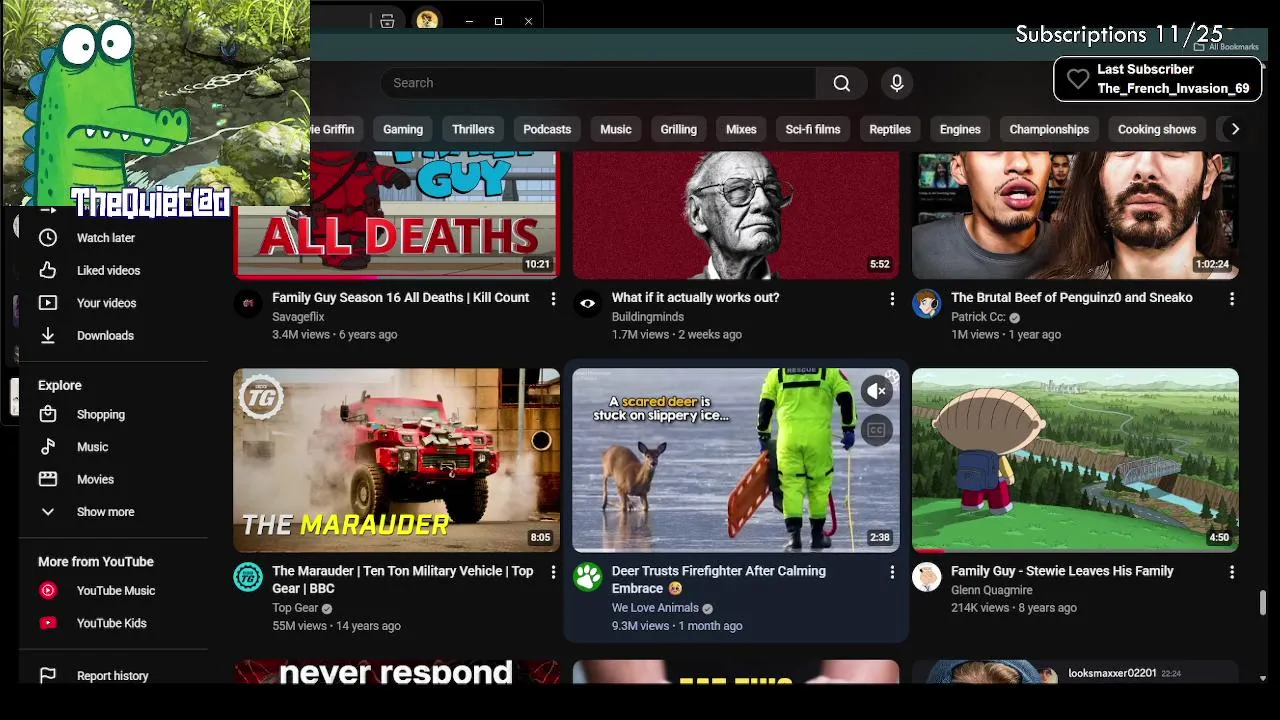
Task: Select the Engines chip
Action: coord(960,129)
